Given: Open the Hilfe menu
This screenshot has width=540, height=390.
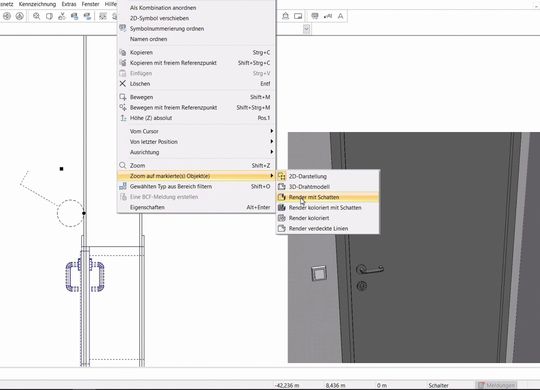Looking at the screenshot, I should coord(111,4).
